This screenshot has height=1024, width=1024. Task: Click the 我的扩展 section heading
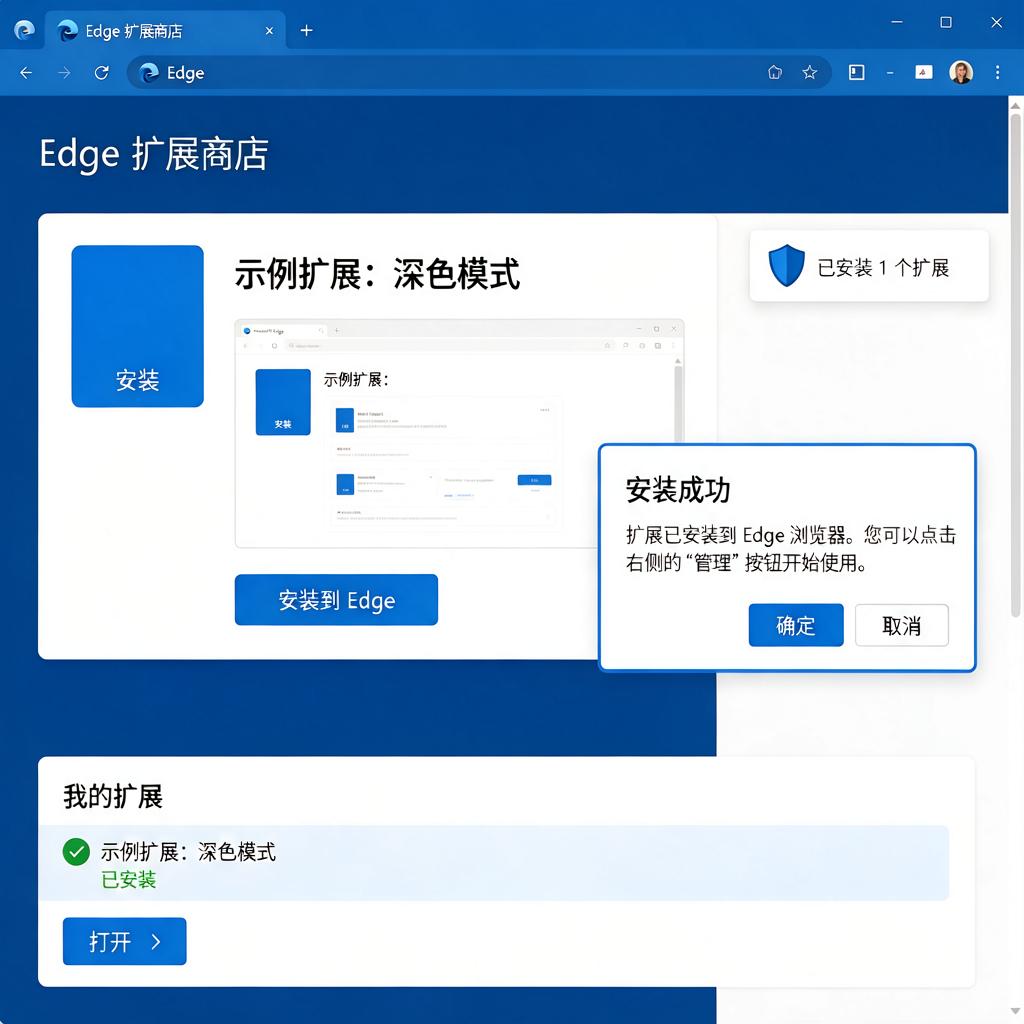pos(113,797)
